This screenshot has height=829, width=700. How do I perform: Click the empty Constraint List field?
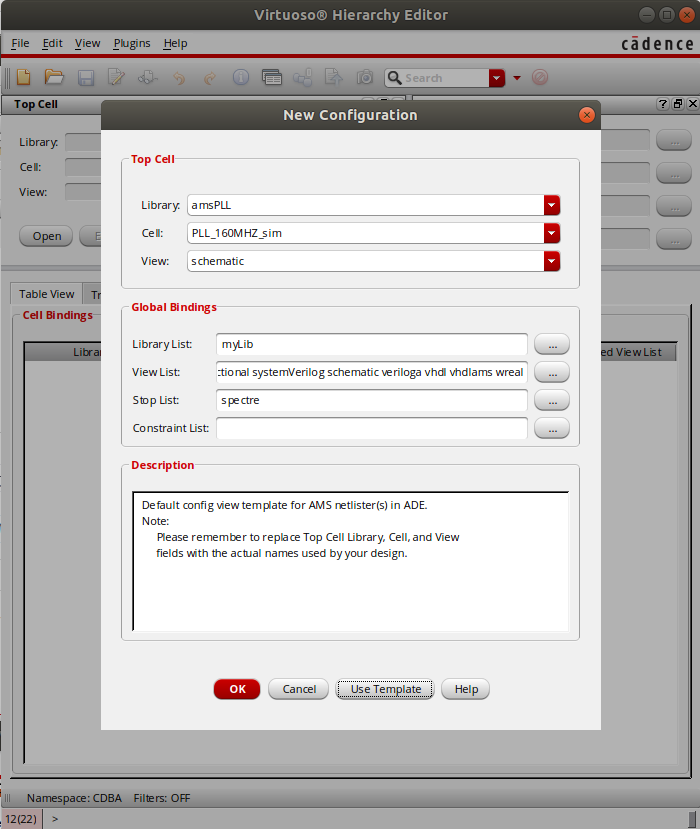(372, 428)
